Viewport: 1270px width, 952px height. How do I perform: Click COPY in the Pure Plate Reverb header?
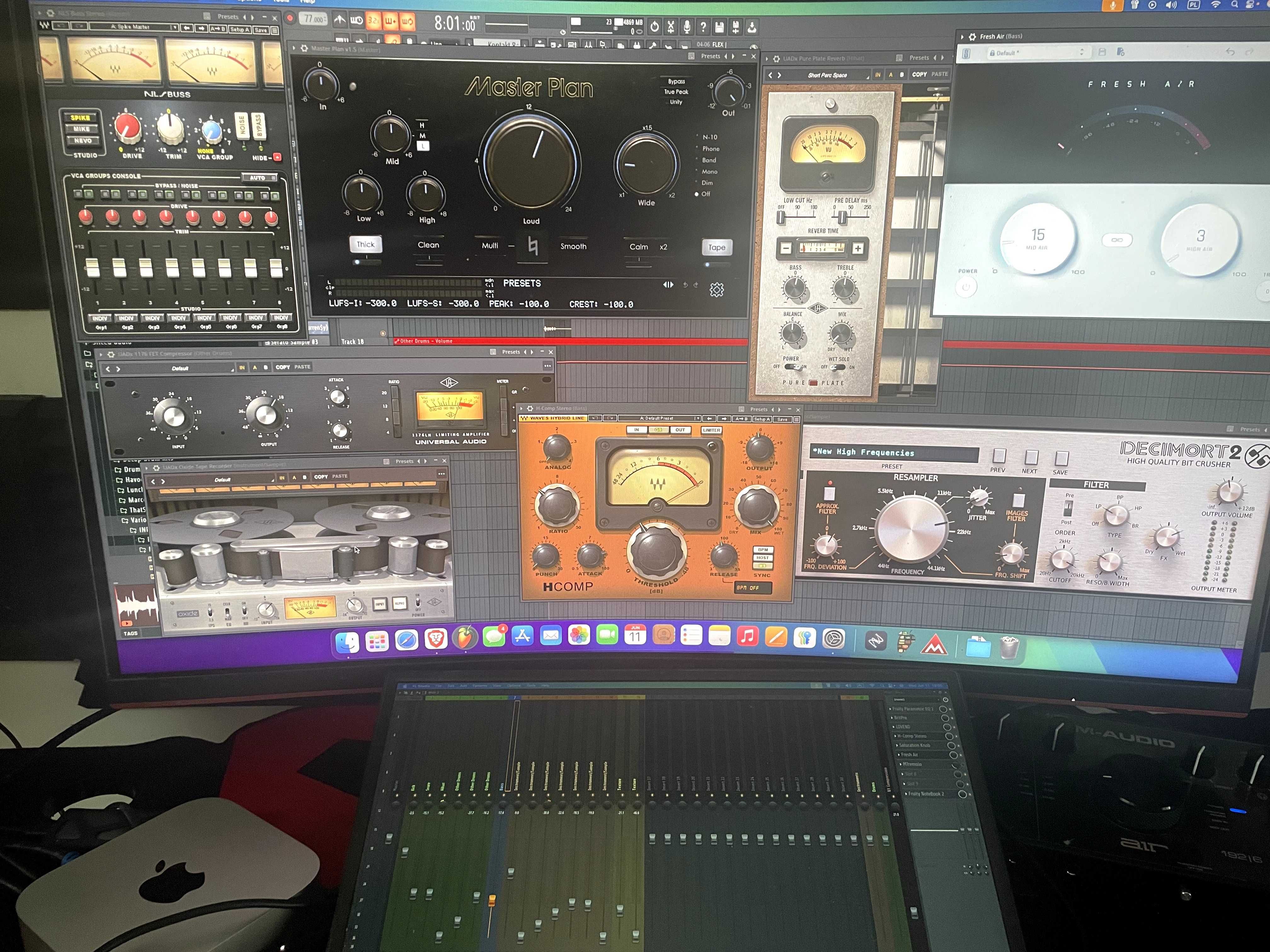[919, 75]
